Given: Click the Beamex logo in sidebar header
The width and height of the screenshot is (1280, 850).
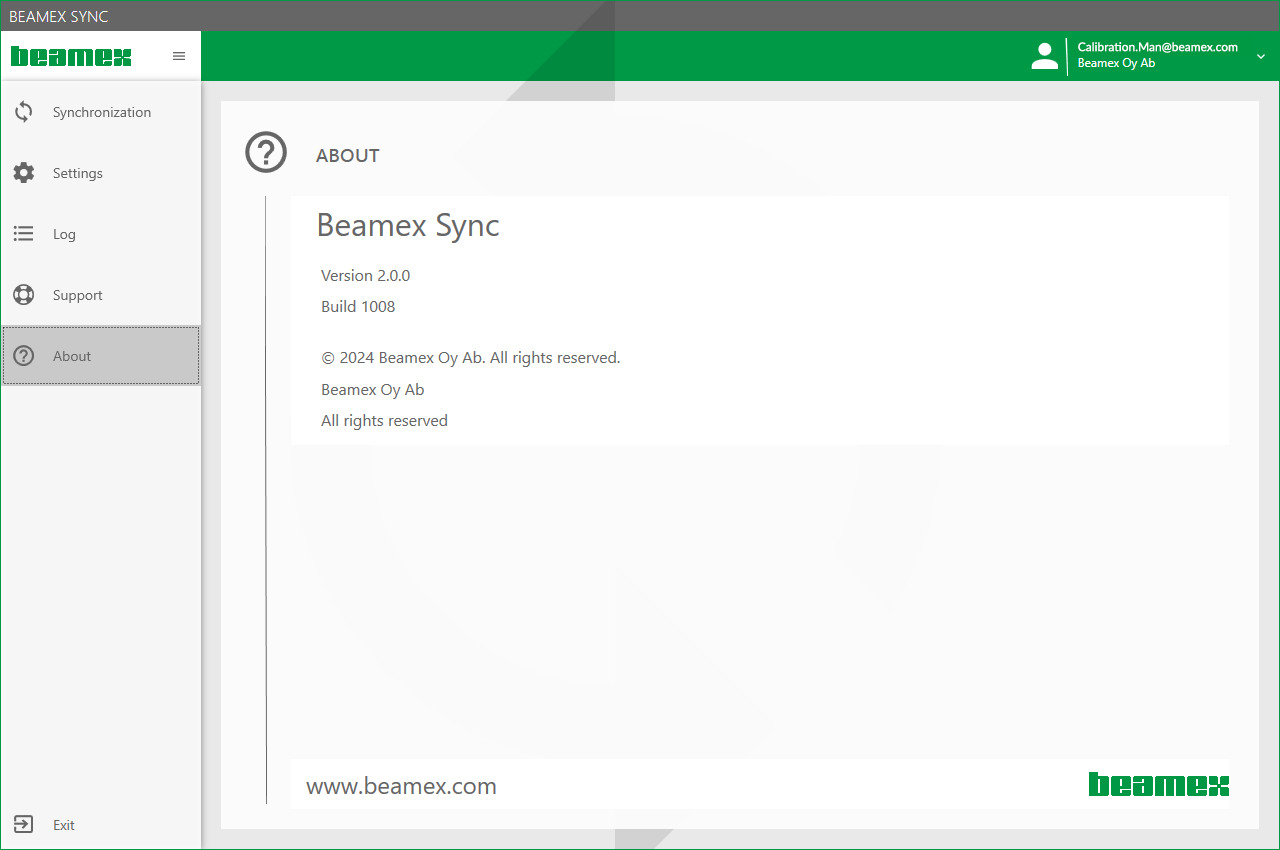Looking at the screenshot, I should pos(71,56).
